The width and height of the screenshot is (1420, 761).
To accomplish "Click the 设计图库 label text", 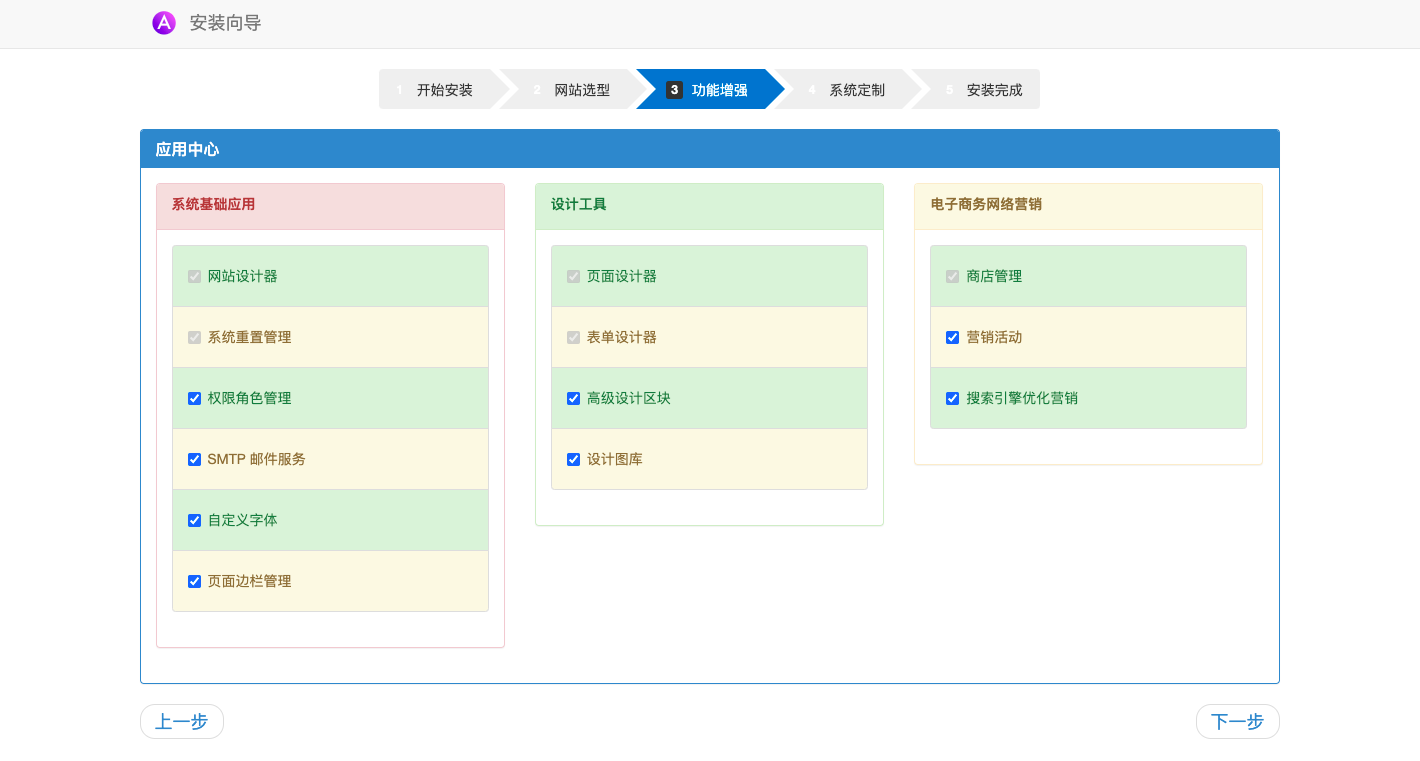I will 615,459.
